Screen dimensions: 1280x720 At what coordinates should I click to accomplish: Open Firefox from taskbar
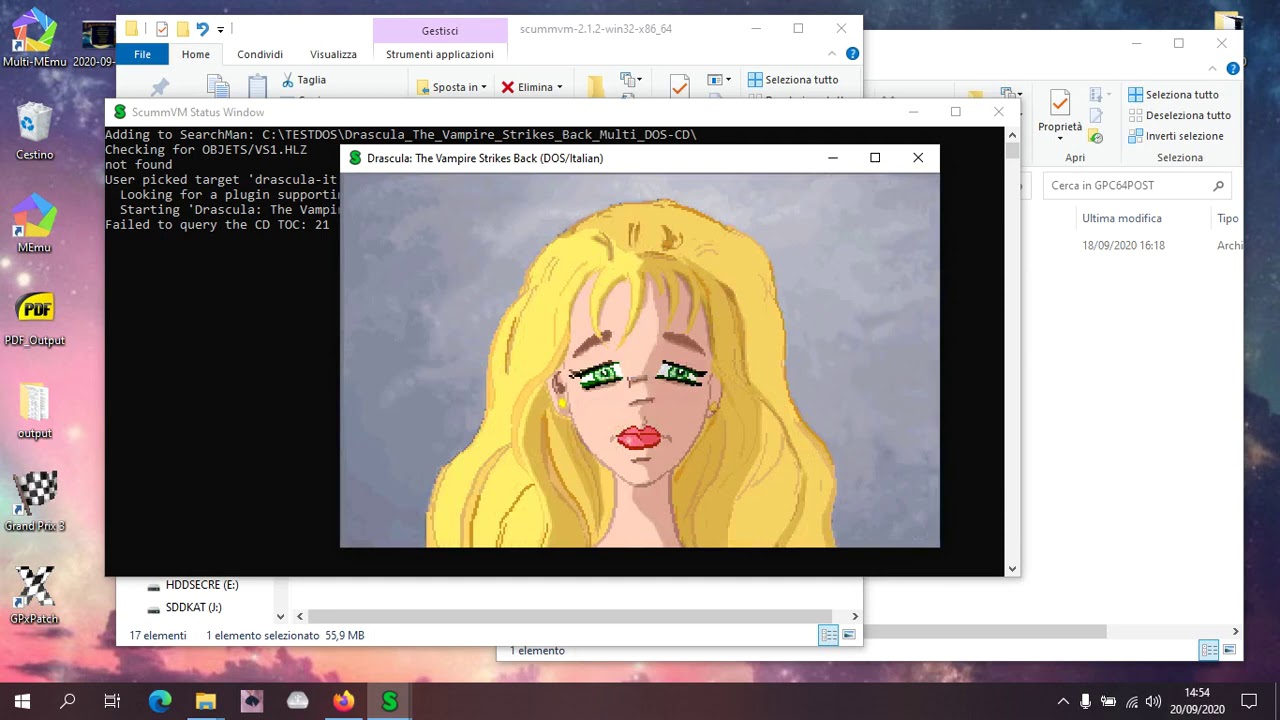(x=344, y=701)
